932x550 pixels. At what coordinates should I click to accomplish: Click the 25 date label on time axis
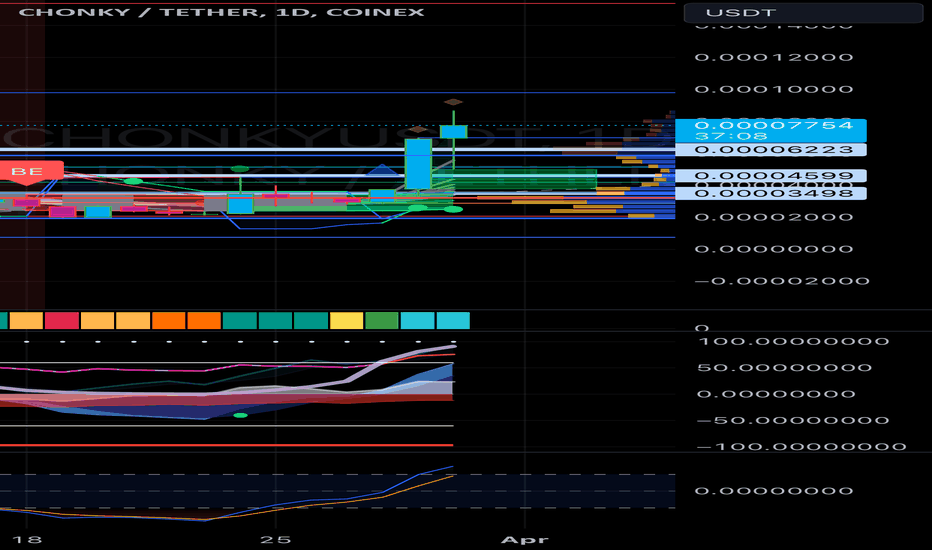coord(275,540)
